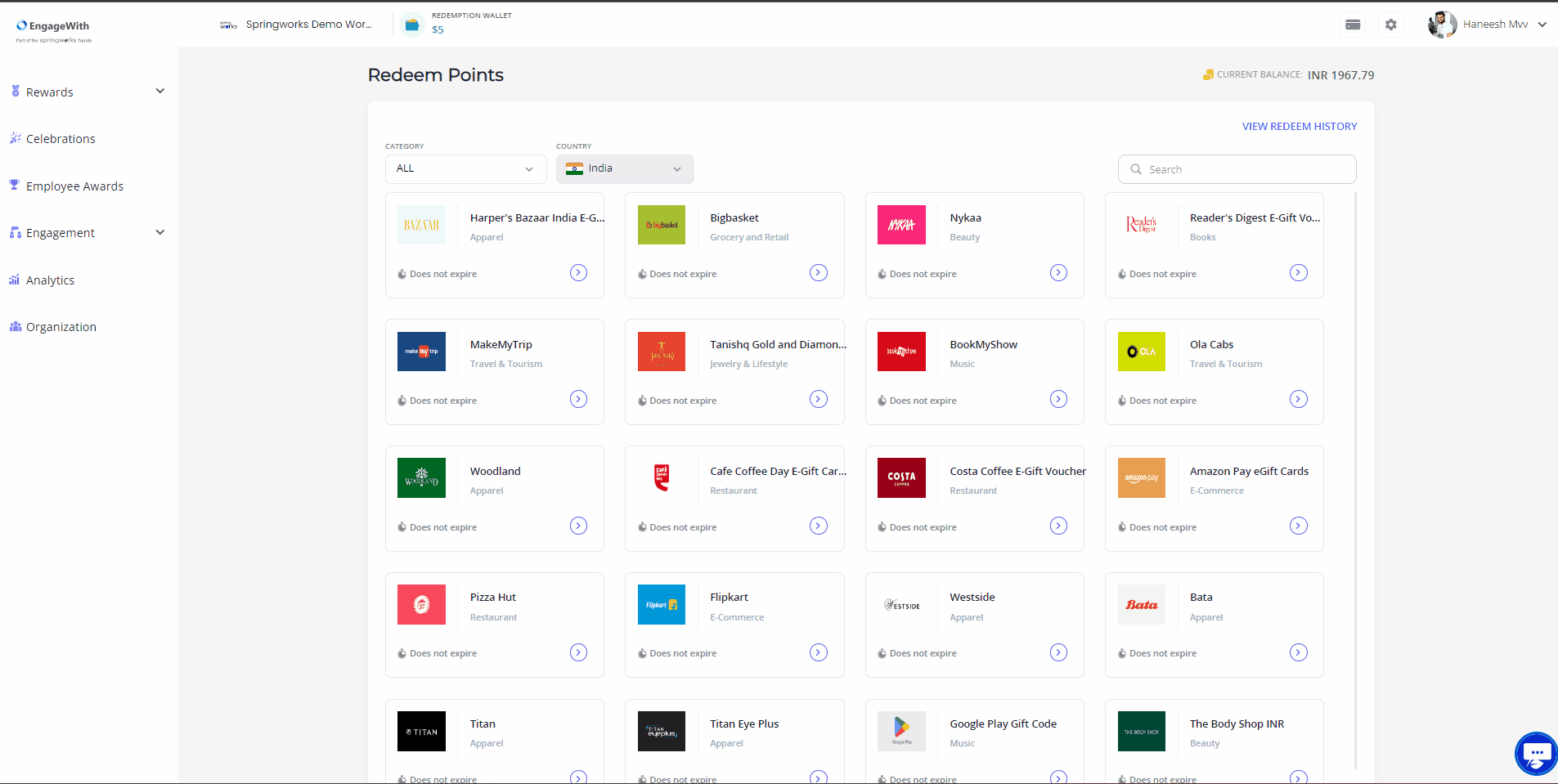Click the Flipkart logo thumbnail
Screen dimensions: 1558x784
pyautogui.click(x=662, y=605)
